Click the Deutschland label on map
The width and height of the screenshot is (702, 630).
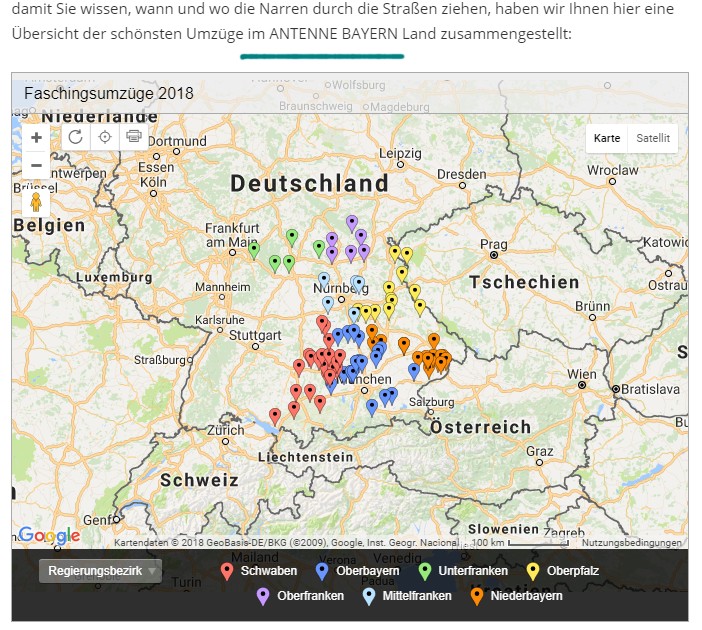tap(309, 184)
